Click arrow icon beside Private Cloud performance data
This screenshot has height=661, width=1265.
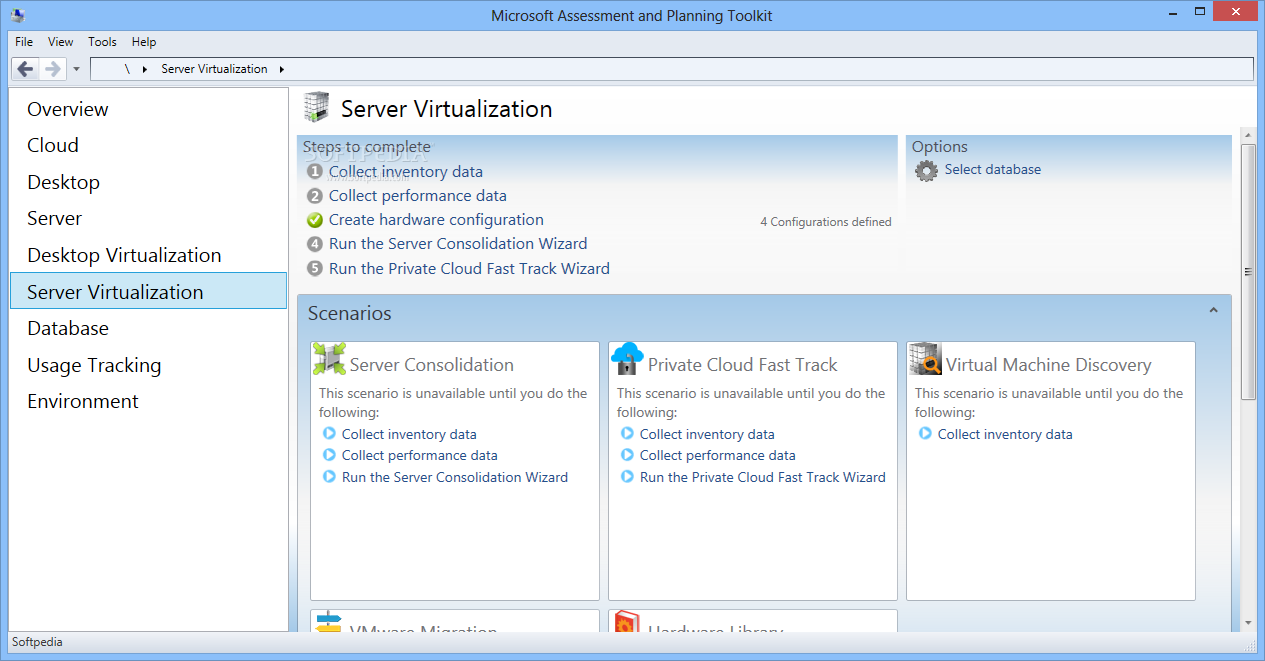click(627, 455)
